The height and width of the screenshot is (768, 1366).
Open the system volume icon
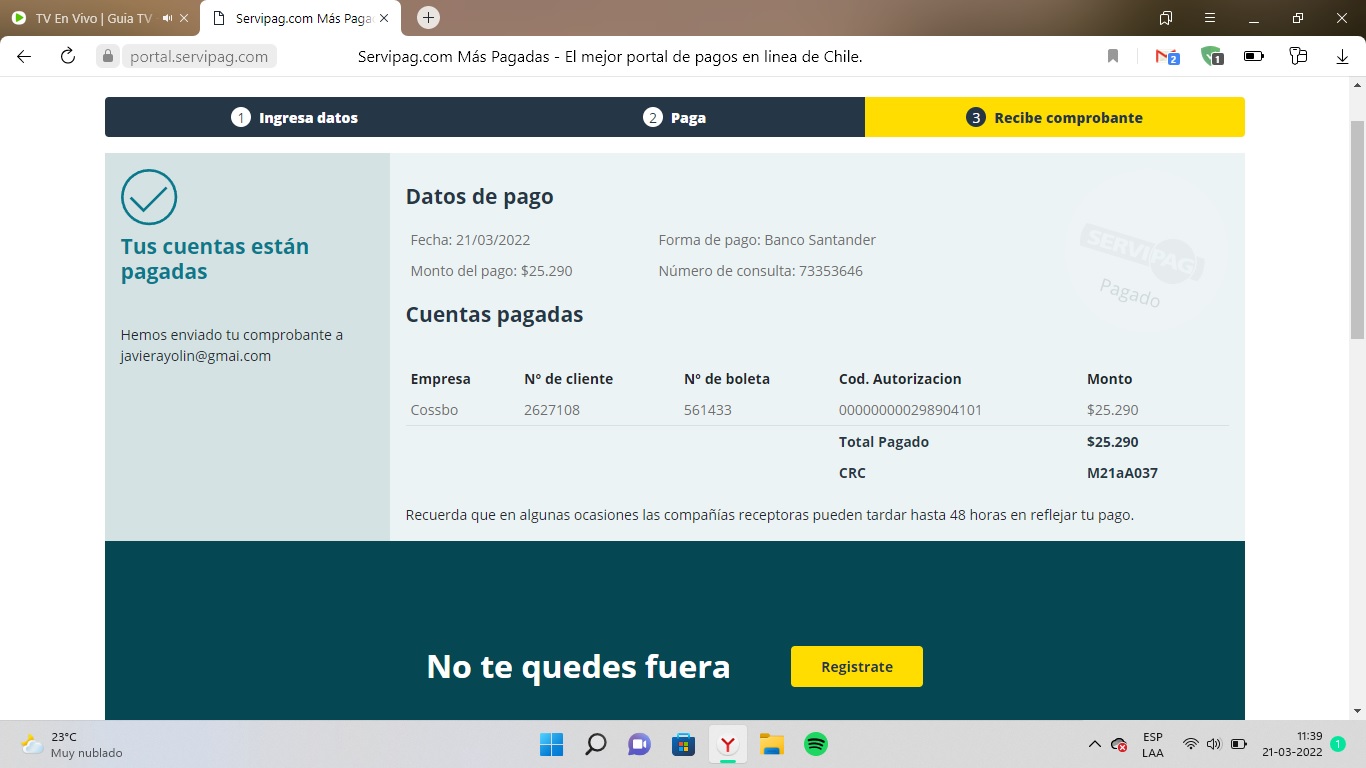pos(1214,745)
